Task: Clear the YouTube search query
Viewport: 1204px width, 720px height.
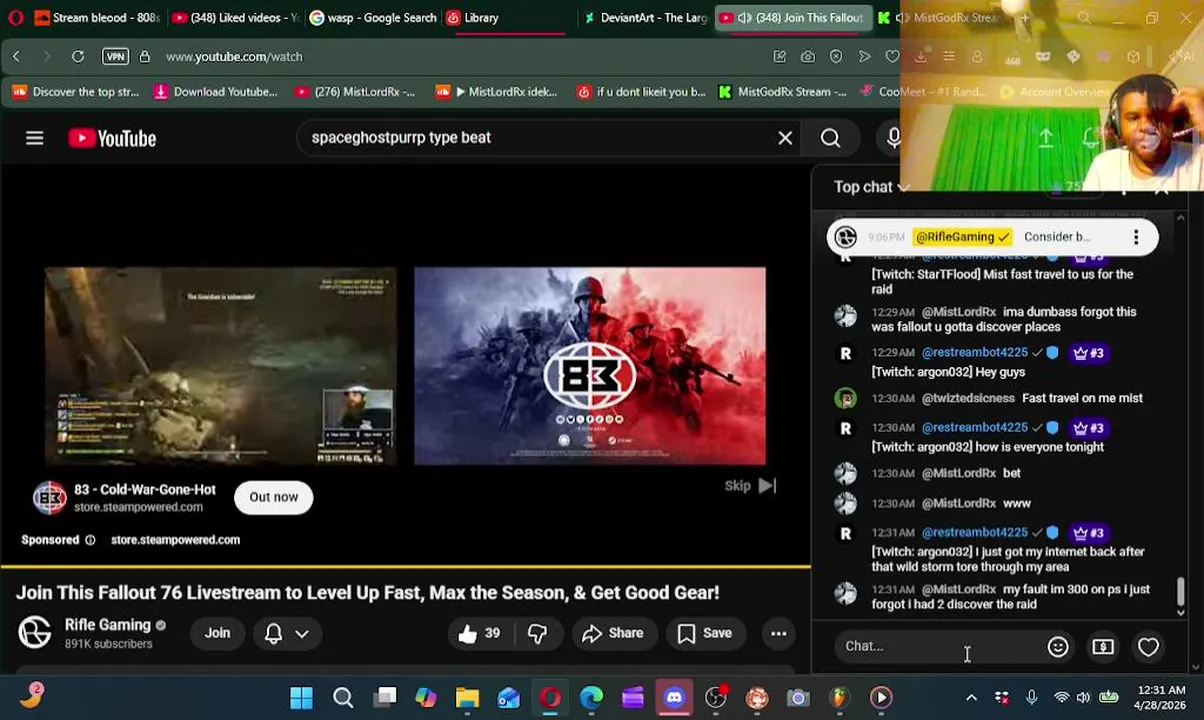Action: pos(785,138)
